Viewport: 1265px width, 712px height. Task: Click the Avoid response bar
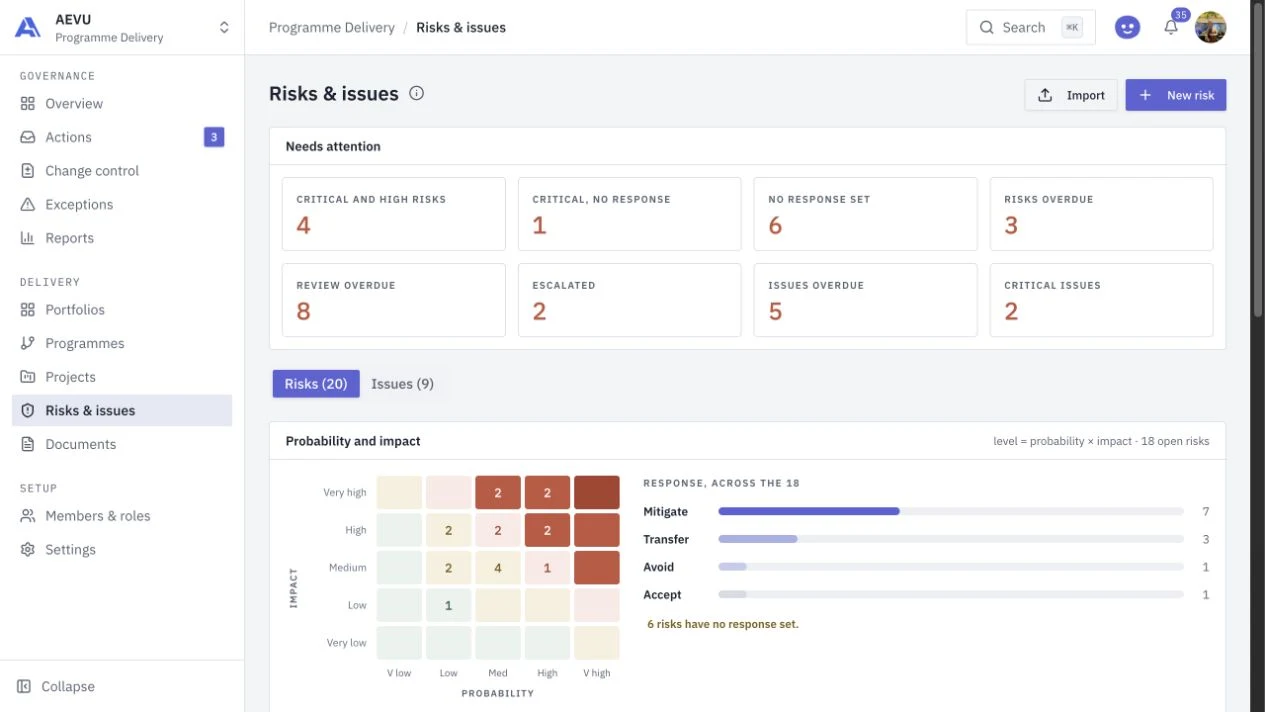click(951, 567)
